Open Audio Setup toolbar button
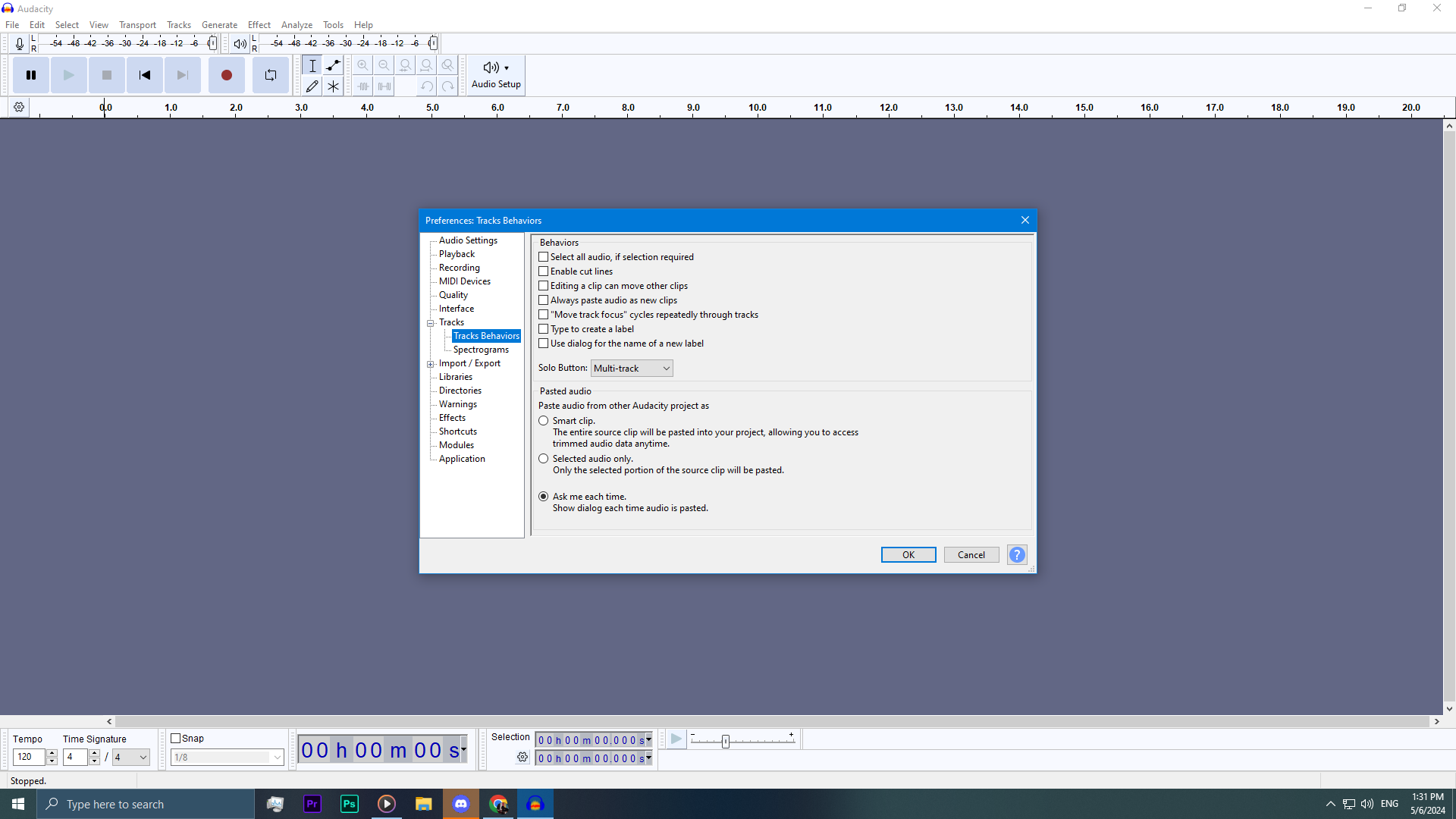 [496, 75]
